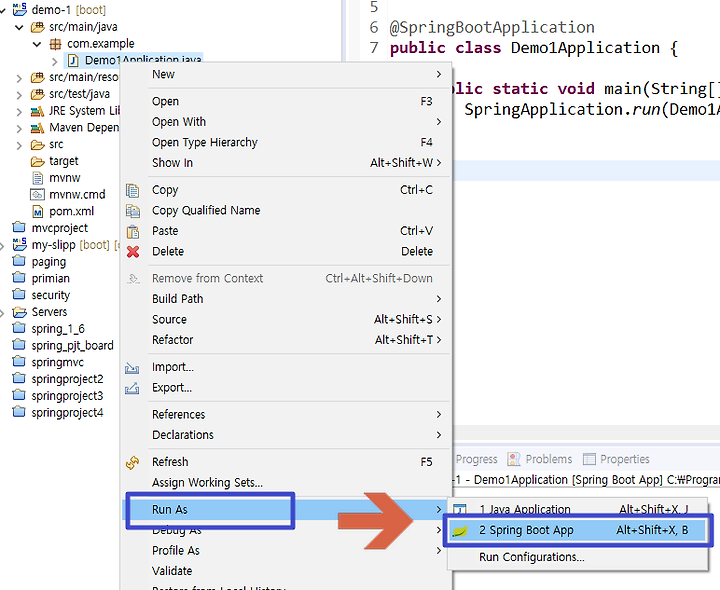Viewport: 720px width, 590px height.
Task: Click the com.example package icon
Action: tap(55, 44)
